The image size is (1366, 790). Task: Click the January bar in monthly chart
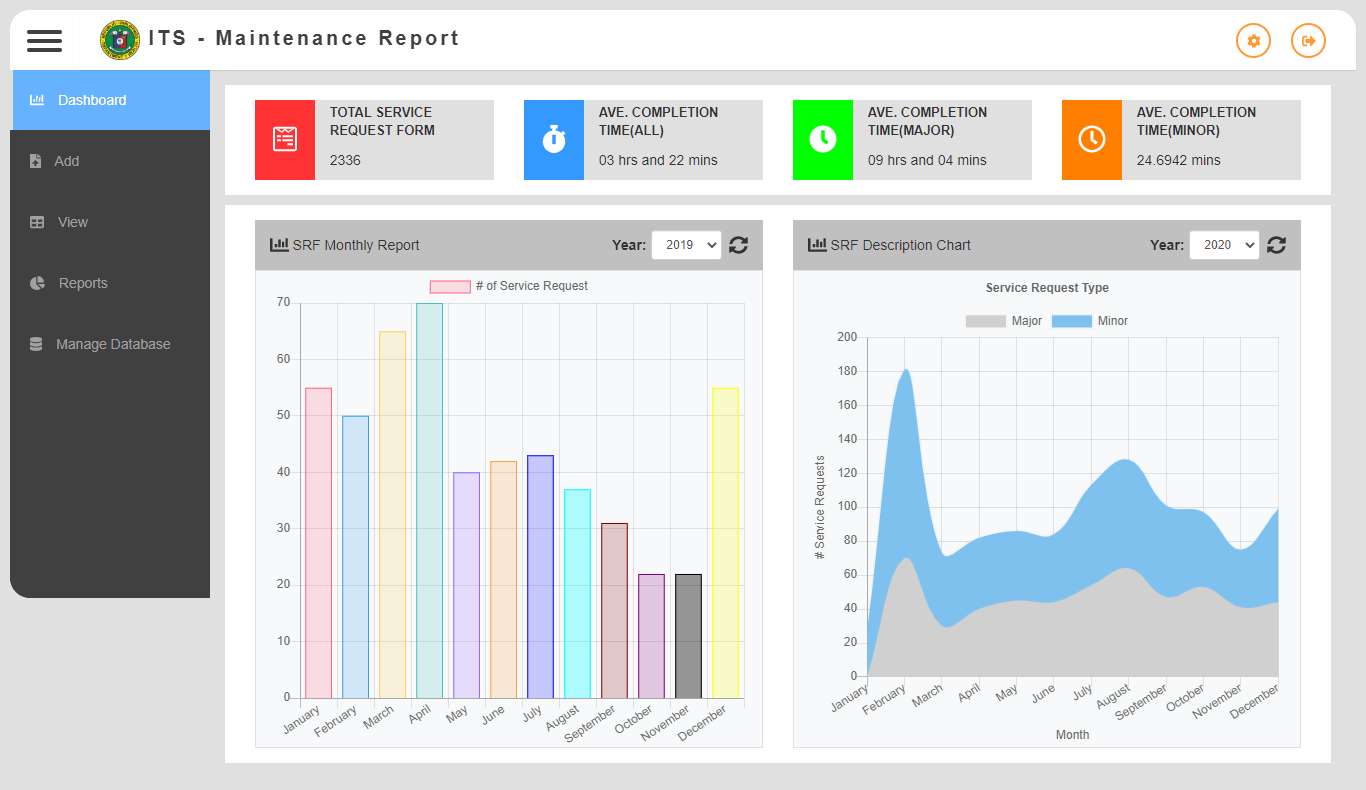click(x=318, y=543)
